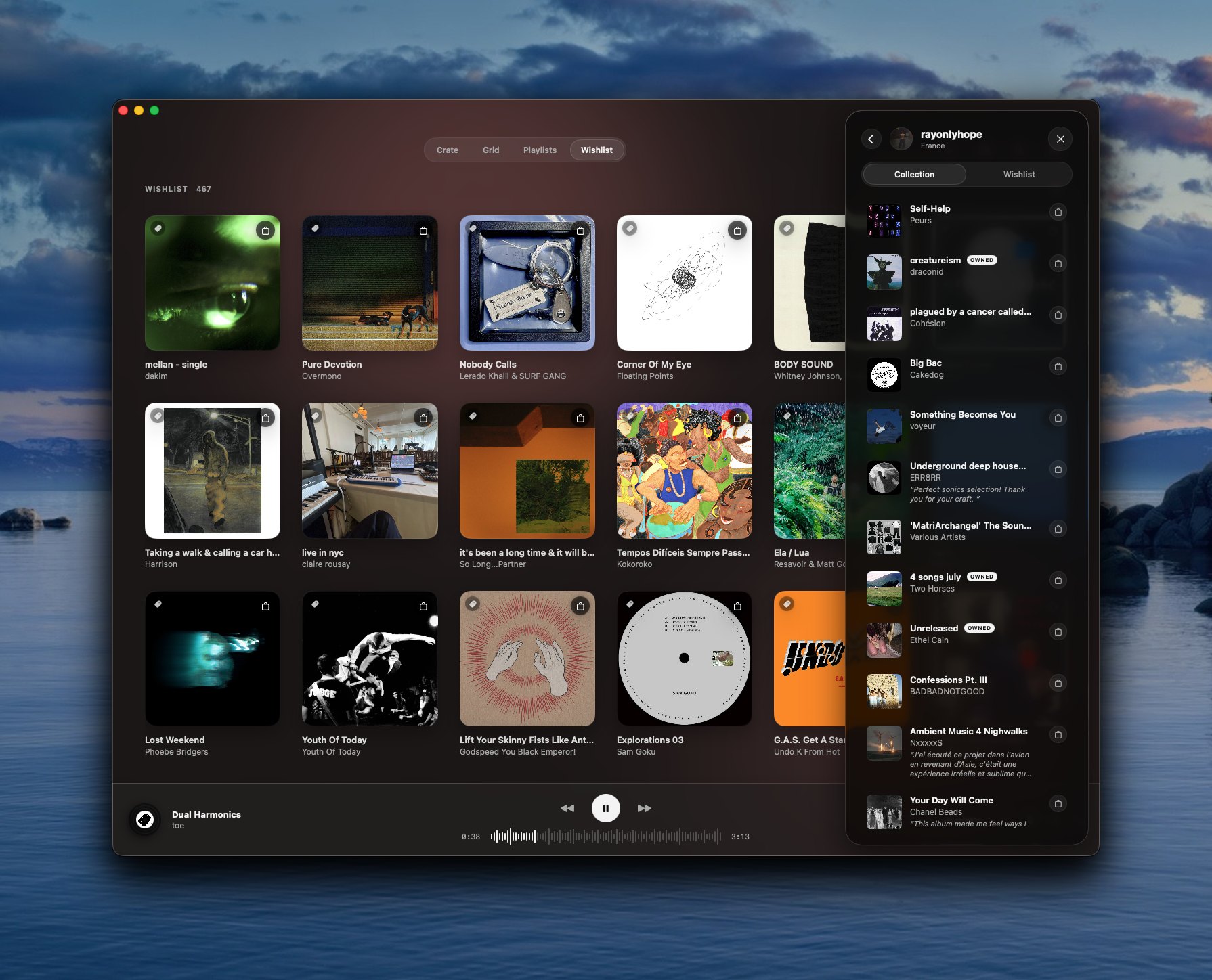Click bag icon on Youth Of Today cover
The image size is (1212, 980).
[x=423, y=606]
